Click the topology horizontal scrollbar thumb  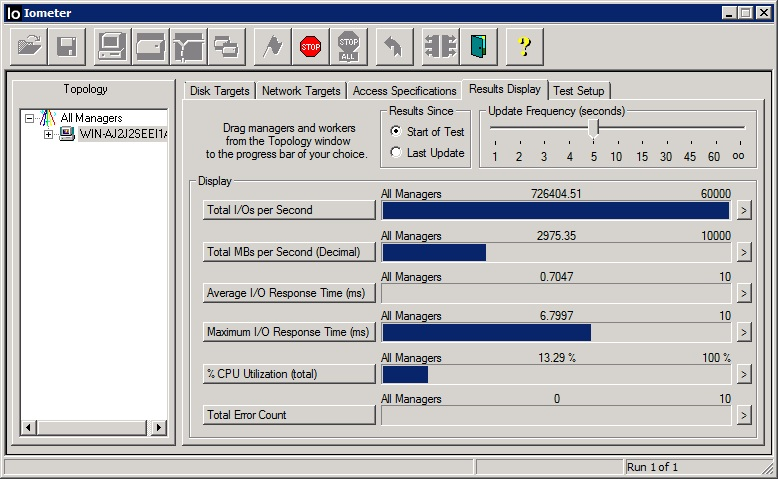[91, 427]
